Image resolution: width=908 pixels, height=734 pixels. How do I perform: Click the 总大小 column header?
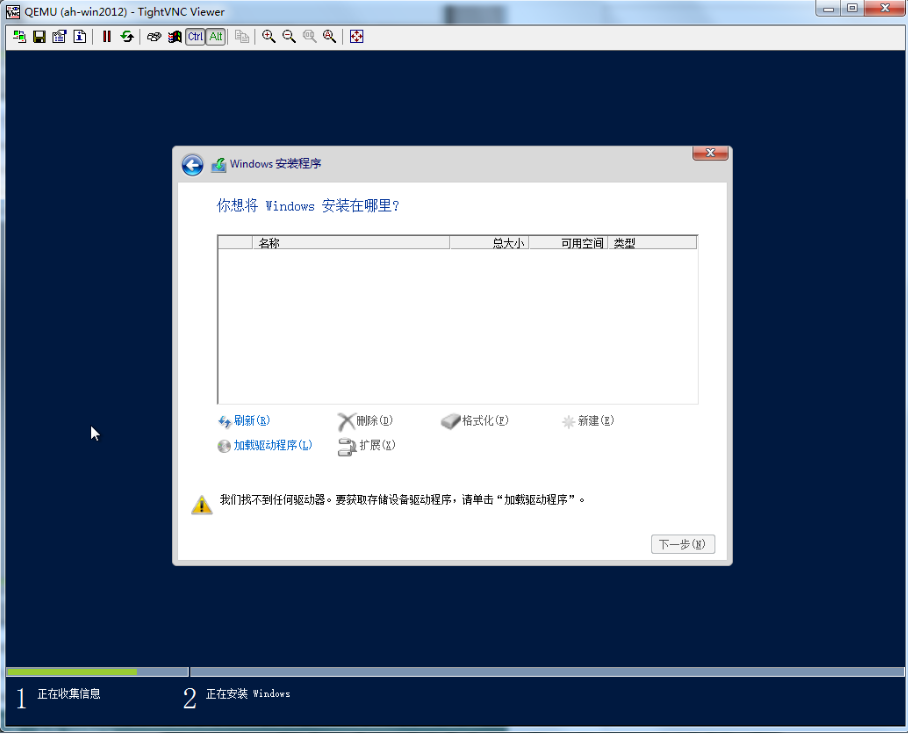point(507,243)
